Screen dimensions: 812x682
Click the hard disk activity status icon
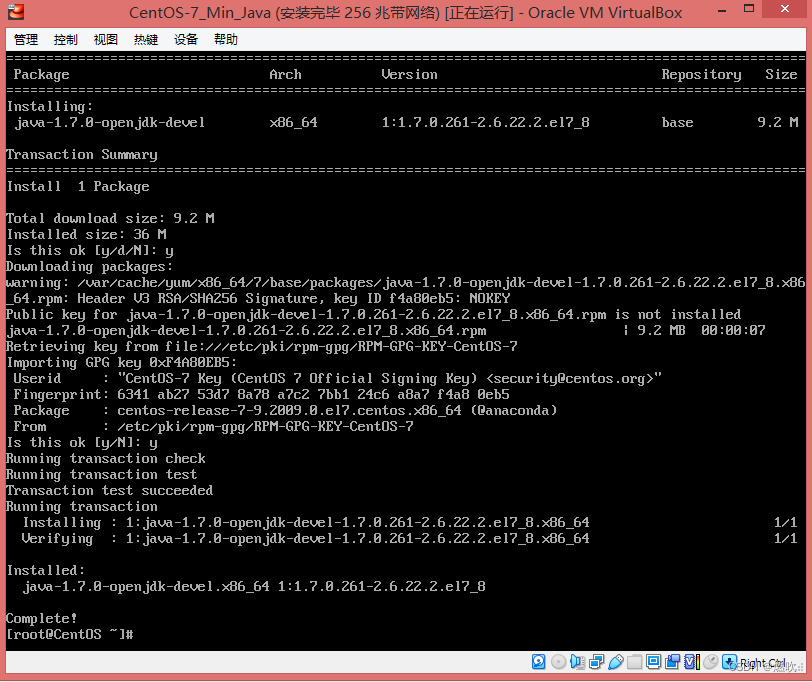point(539,662)
